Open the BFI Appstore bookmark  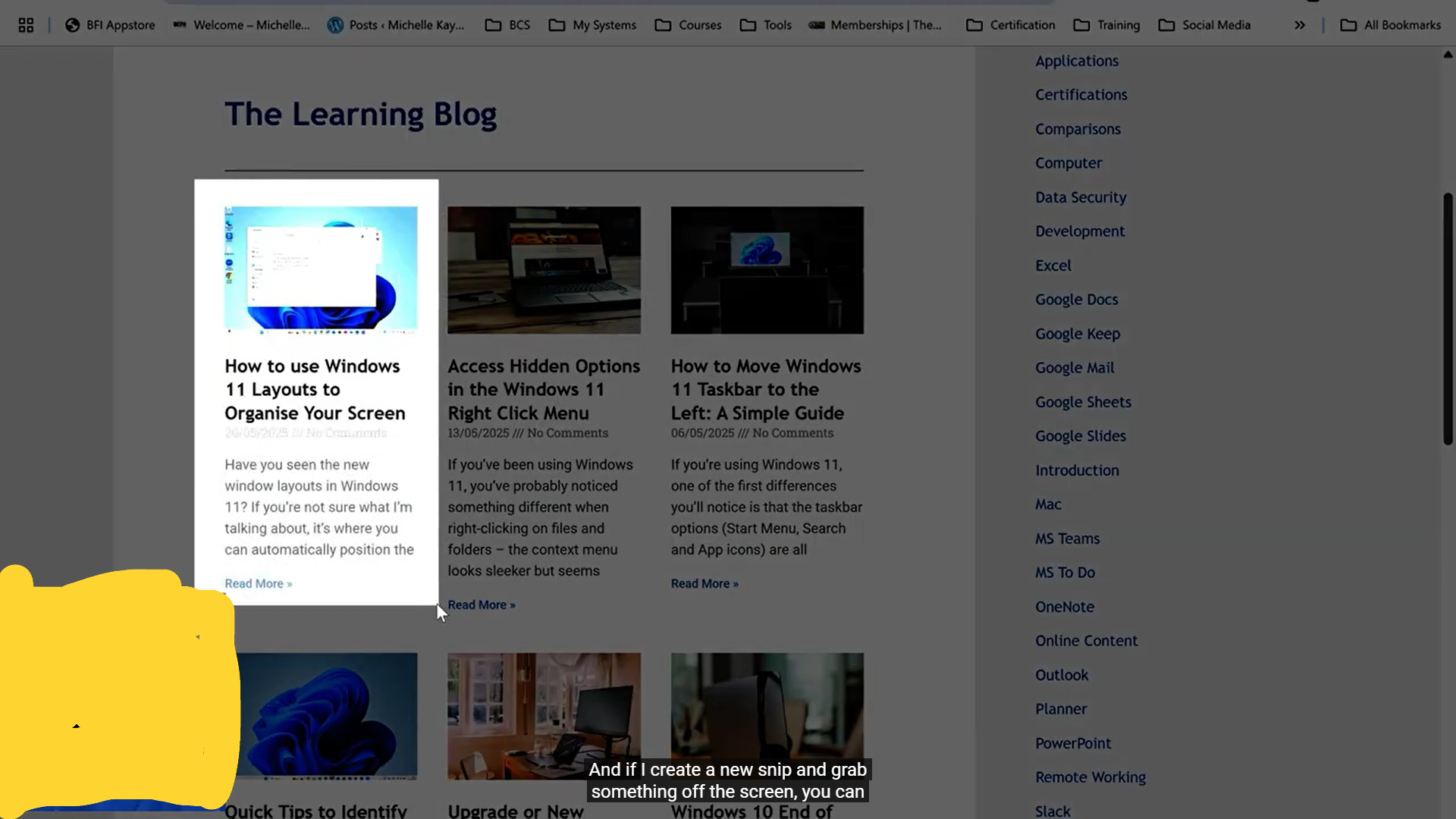coord(110,25)
